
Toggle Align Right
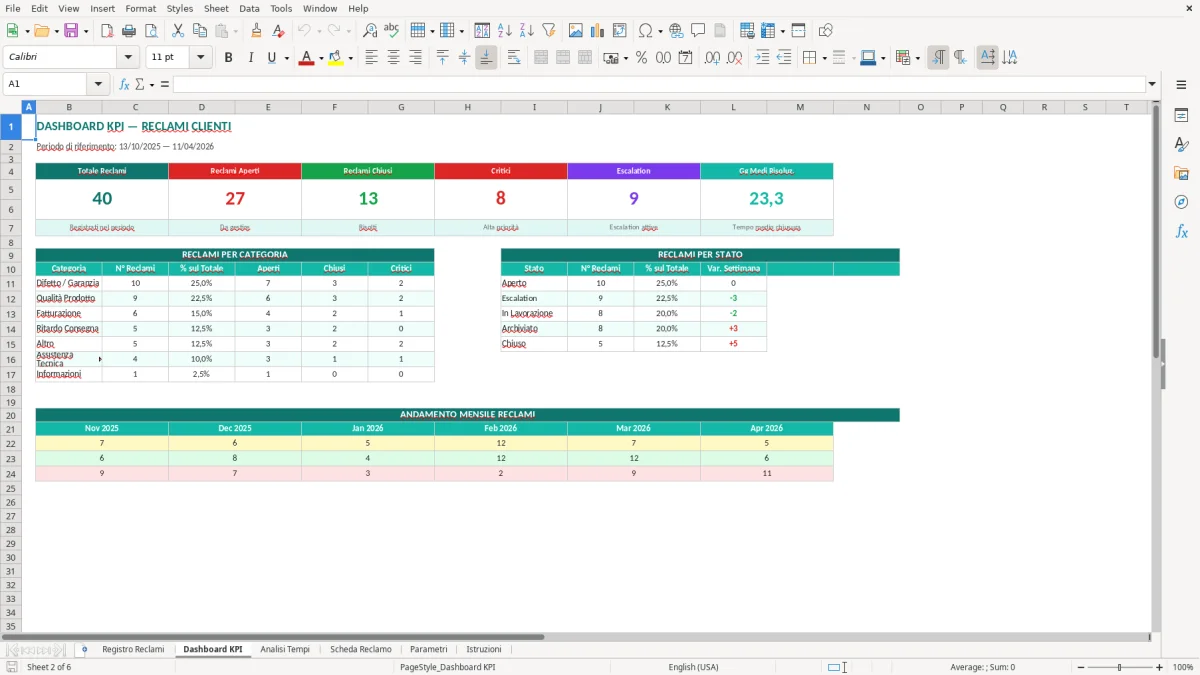tap(415, 58)
